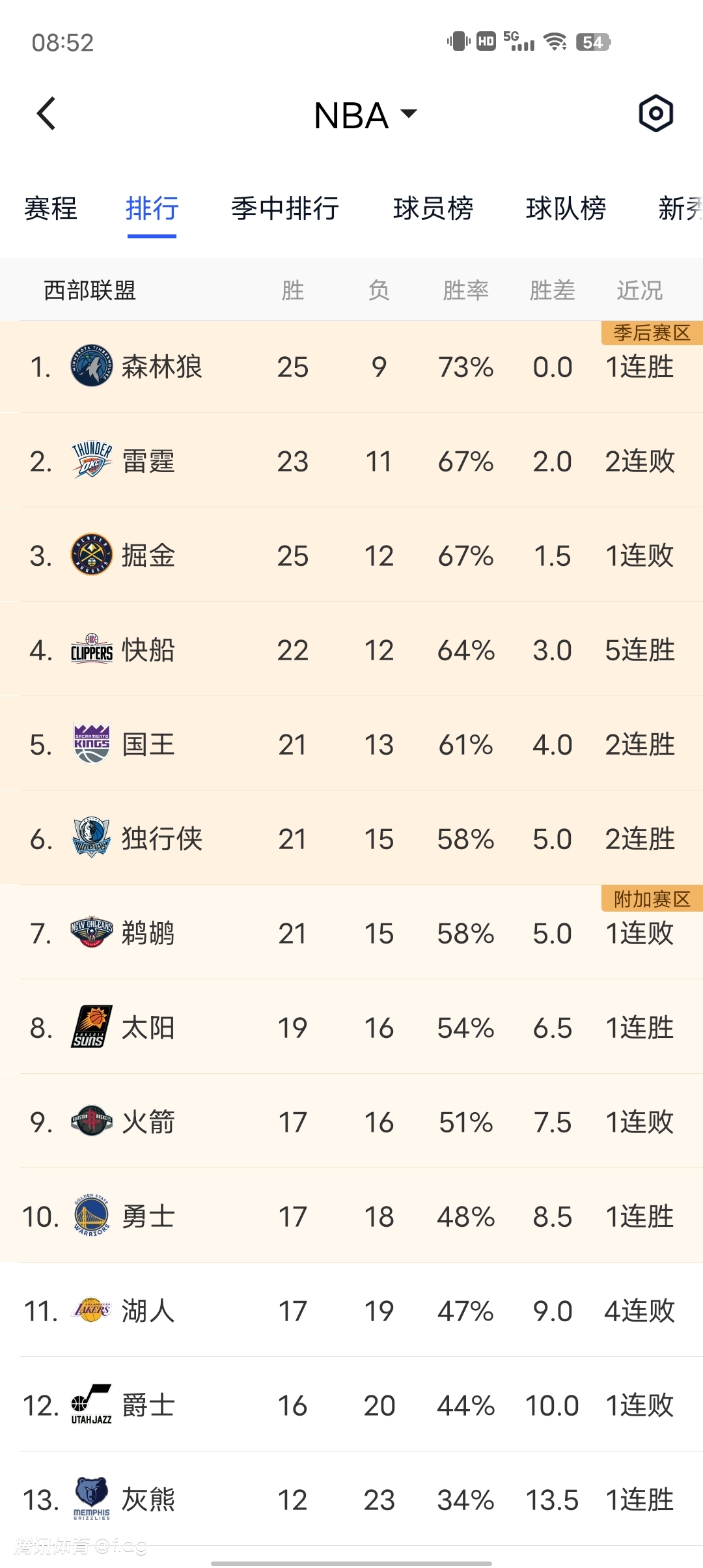Open the 季中排行 tab
The image size is (703, 1568).
(x=285, y=209)
